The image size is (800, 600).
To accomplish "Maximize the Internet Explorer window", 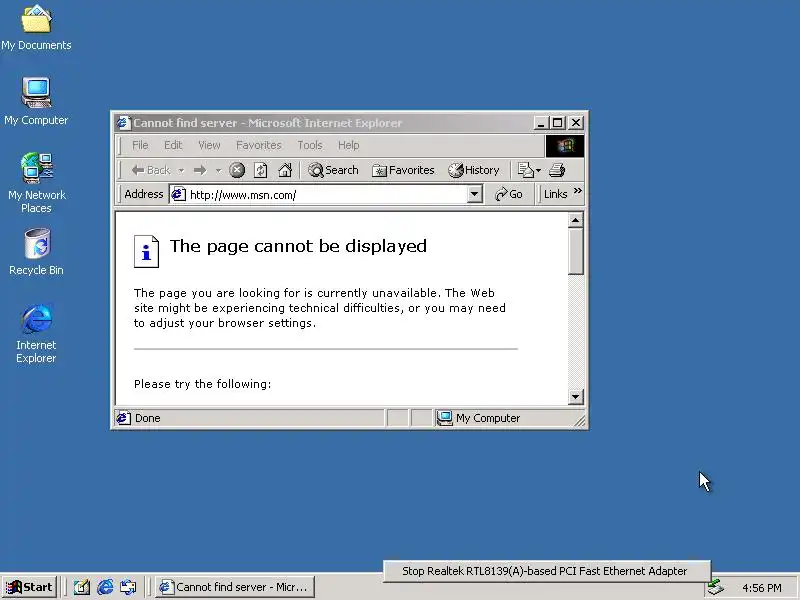I will 558,123.
